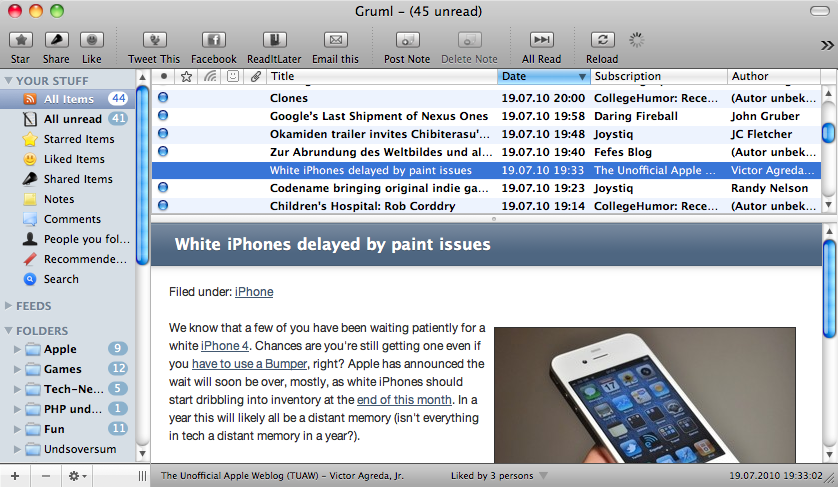Expand the Undsoversum folder
838x487 pixels.
point(17,449)
